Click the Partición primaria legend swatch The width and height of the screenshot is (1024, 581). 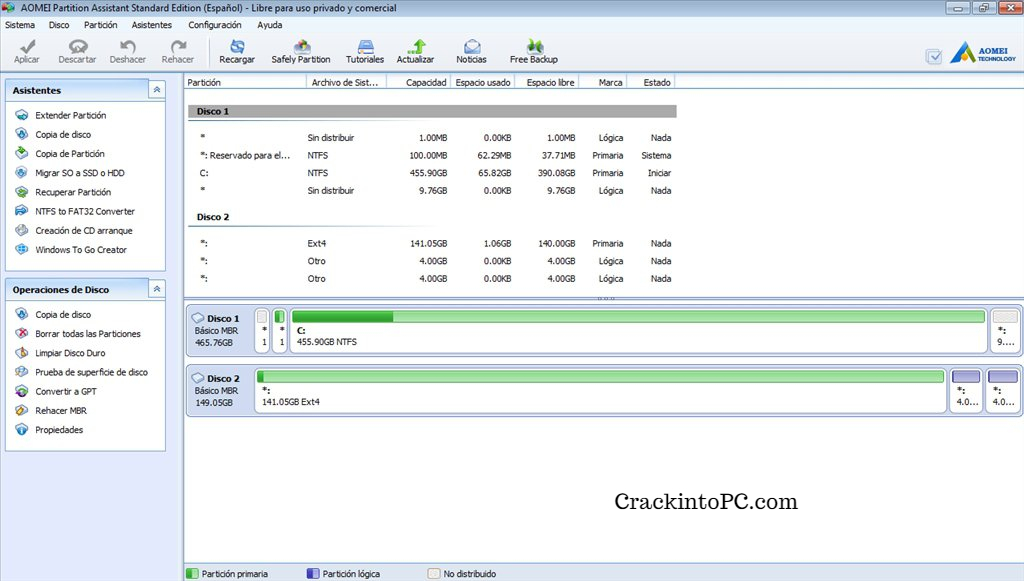[192, 574]
